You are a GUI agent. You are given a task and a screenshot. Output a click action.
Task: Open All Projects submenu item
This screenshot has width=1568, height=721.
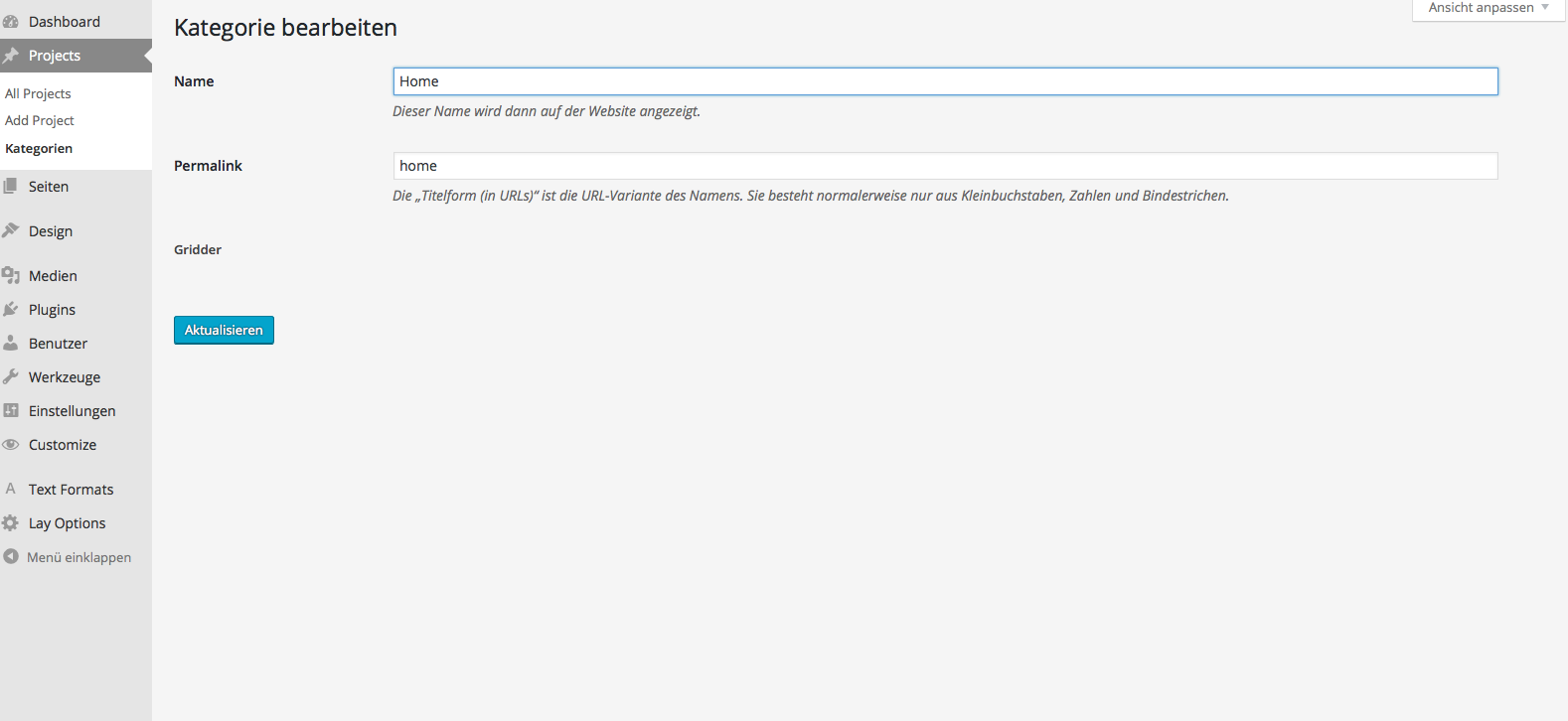[x=38, y=93]
